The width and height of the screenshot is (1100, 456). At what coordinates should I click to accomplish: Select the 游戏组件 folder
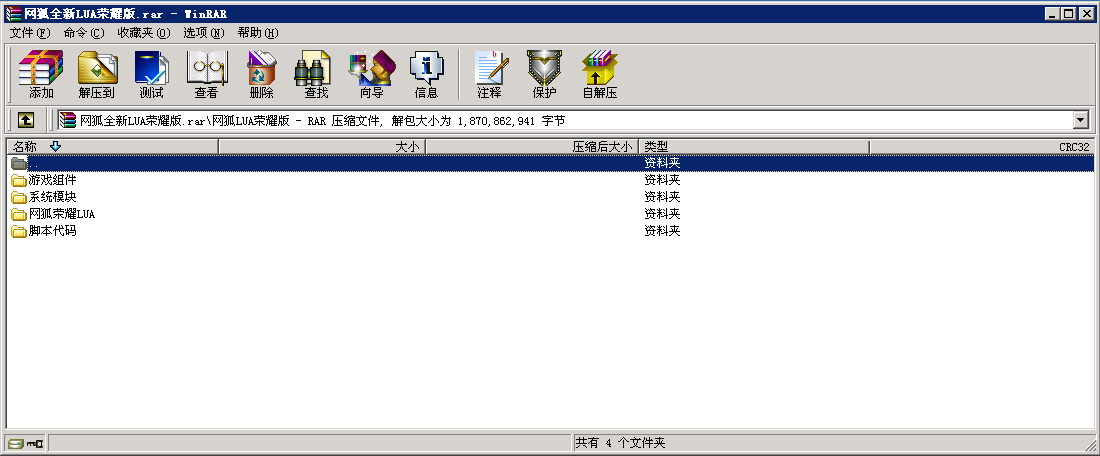click(52, 180)
